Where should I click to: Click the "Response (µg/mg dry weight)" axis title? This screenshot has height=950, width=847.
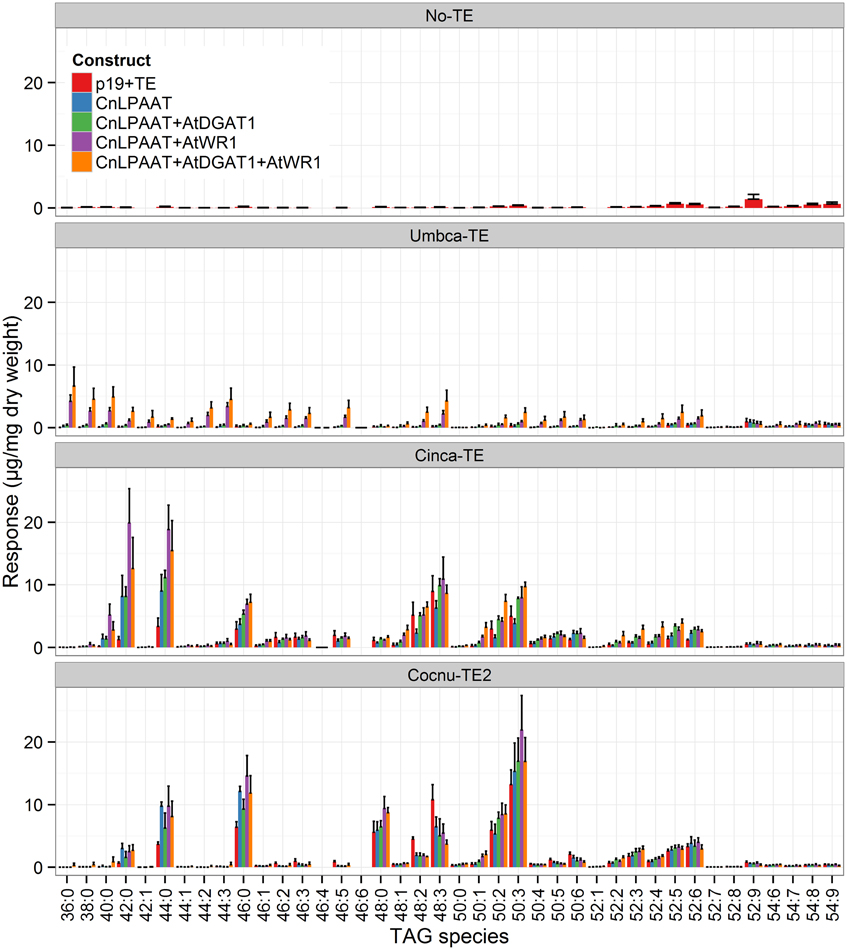(x=12, y=451)
